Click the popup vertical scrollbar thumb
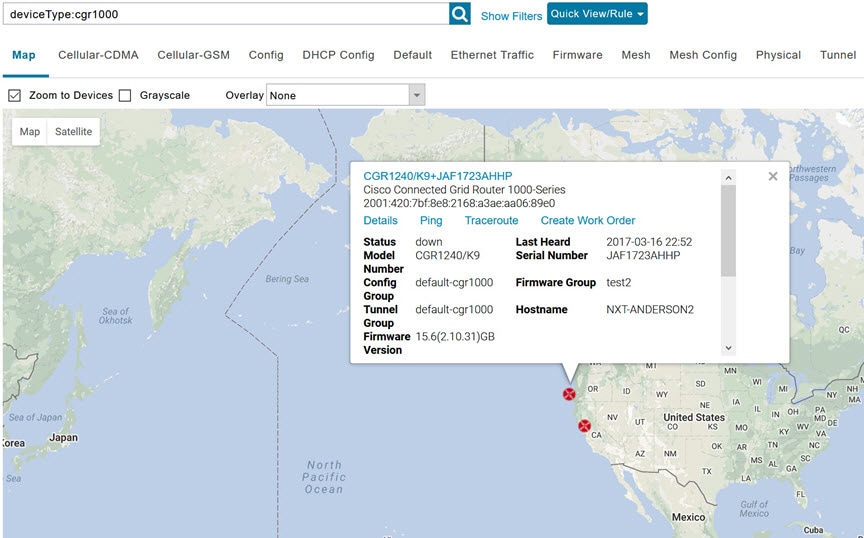This screenshot has height=538, width=864. click(728, 230)
